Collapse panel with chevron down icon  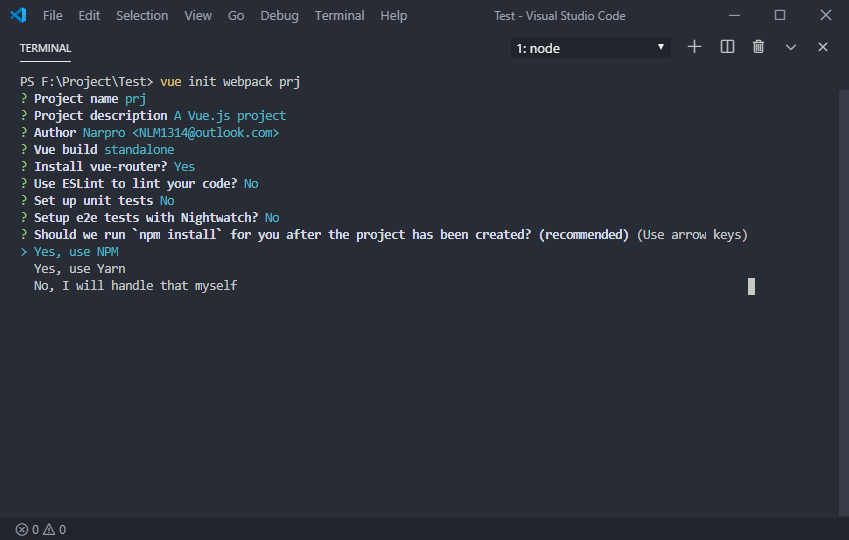pos(791,48)
